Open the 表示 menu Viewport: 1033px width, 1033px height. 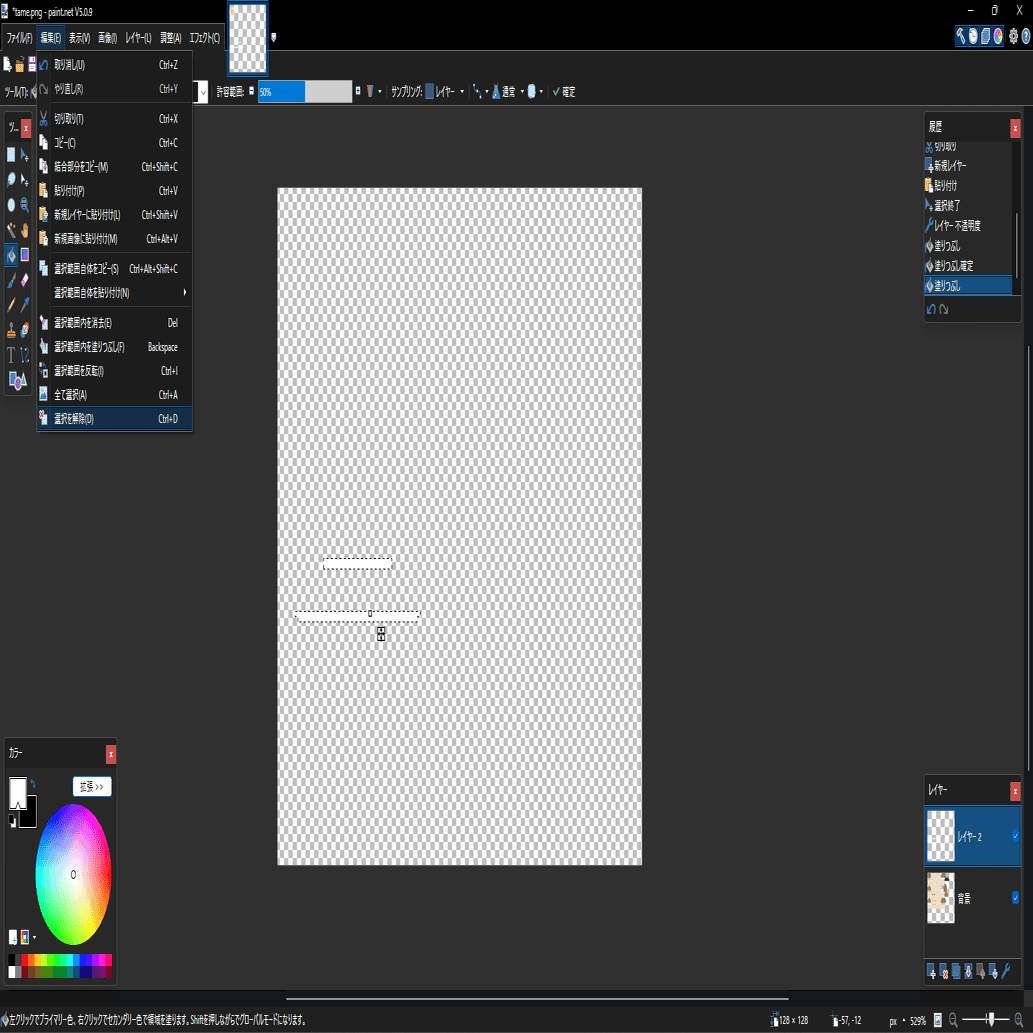tap(79, 38)
